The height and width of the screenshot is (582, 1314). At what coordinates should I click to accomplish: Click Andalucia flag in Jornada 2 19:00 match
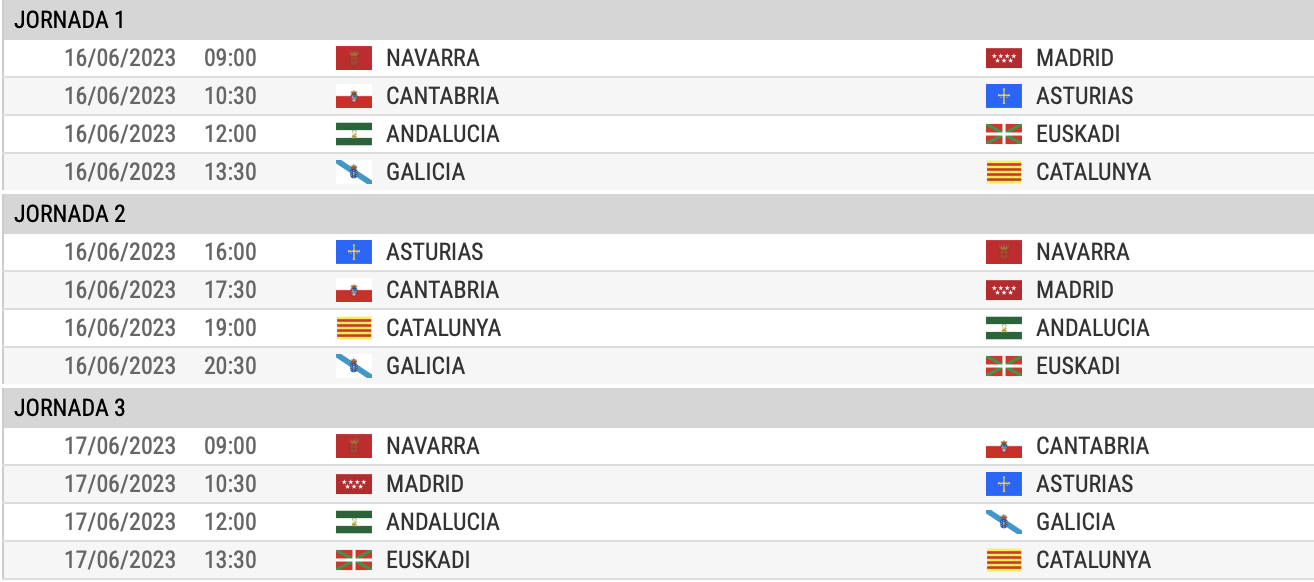click(1004, 328)
